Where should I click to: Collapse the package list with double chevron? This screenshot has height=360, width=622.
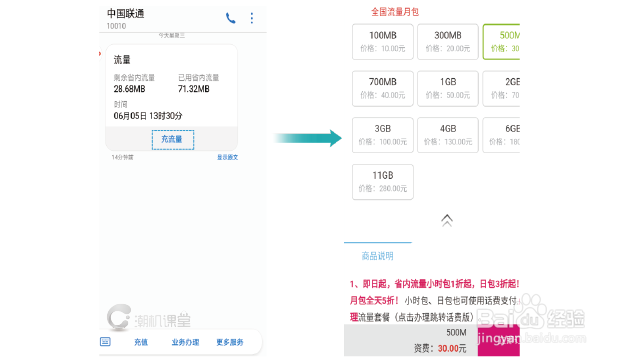pos(447,220)
